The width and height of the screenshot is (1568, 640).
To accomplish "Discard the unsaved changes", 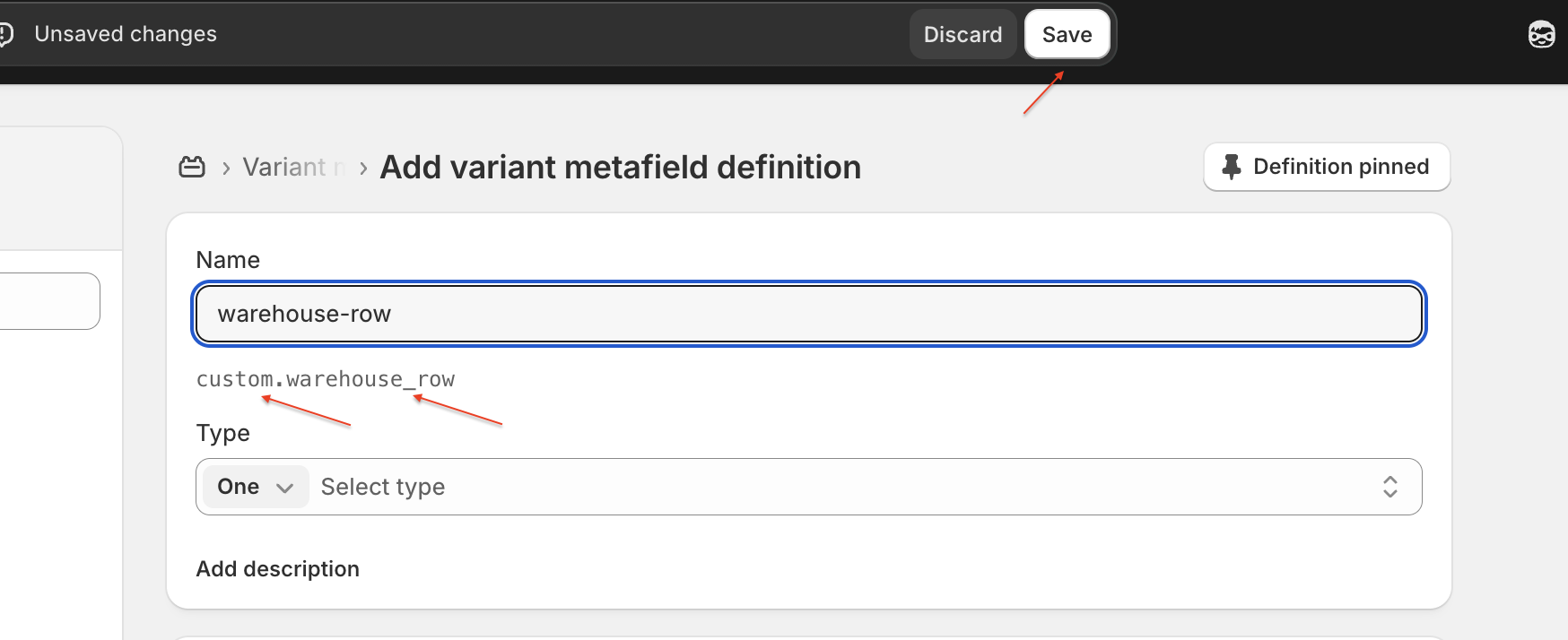I will [963, 35].
